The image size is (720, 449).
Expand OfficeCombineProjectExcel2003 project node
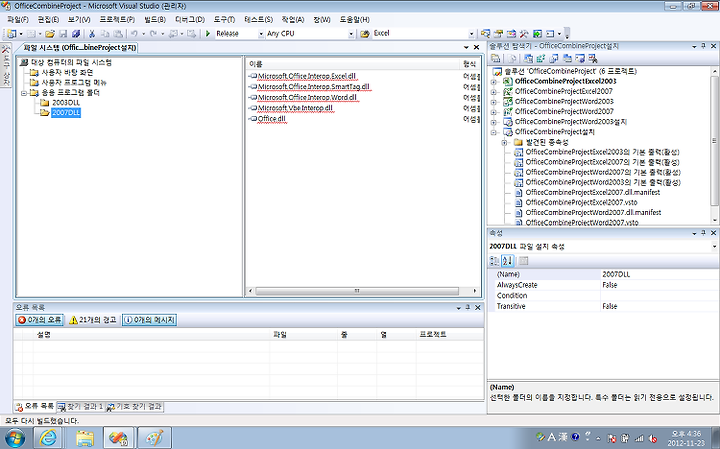(x=494, y=82)
